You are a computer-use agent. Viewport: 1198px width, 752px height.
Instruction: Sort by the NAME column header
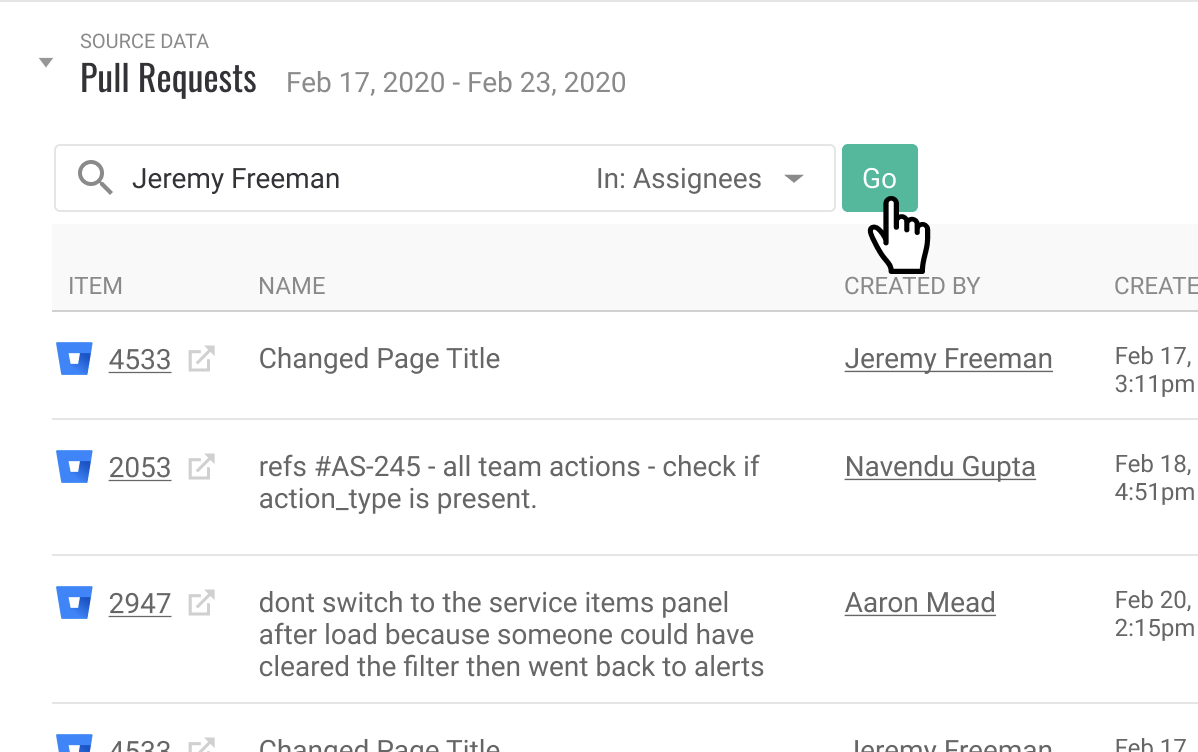coord(292,286)
